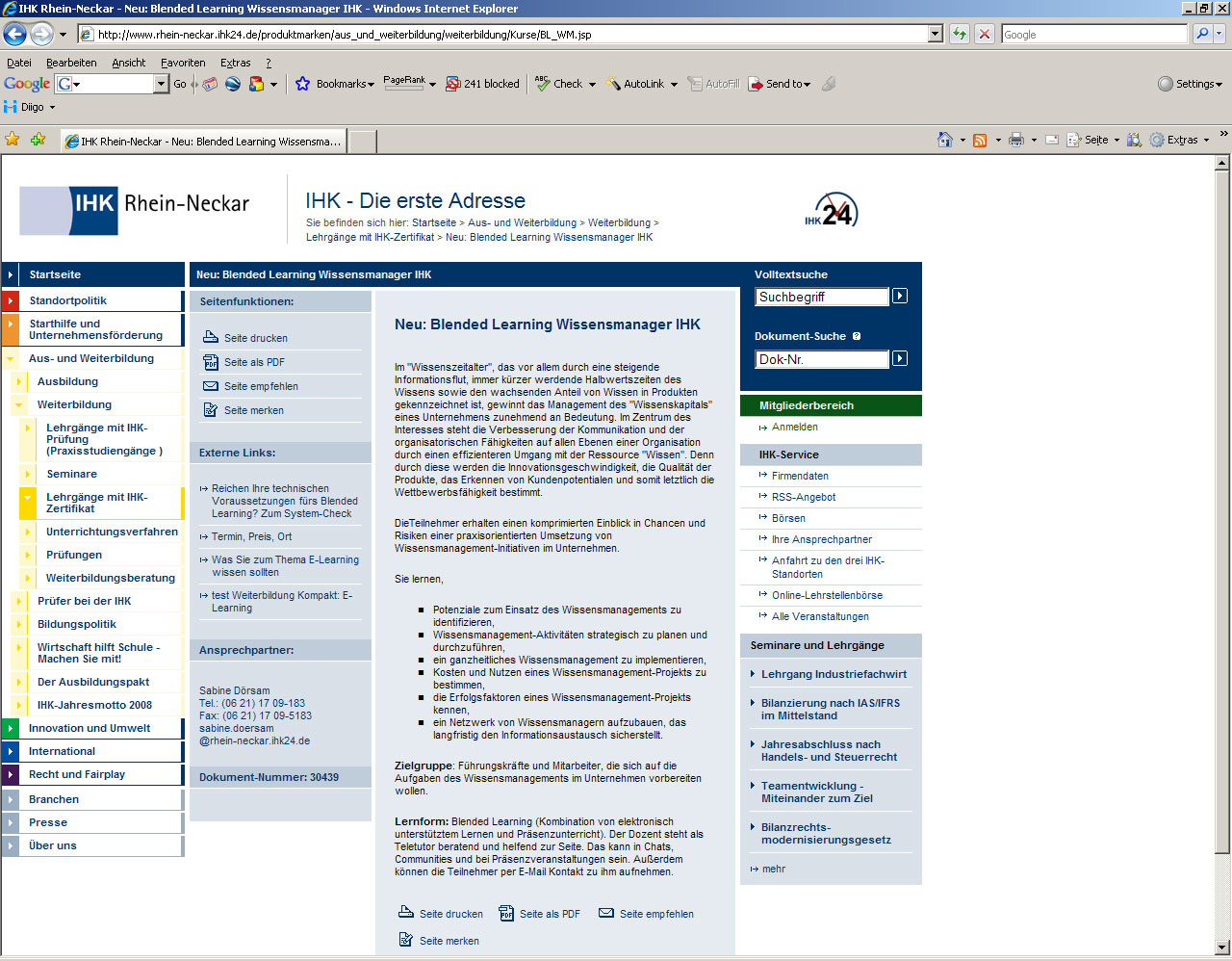The image size is (1232, 961).
Task: Click Weiterbildung breadcrumb link
Action: 619,222
